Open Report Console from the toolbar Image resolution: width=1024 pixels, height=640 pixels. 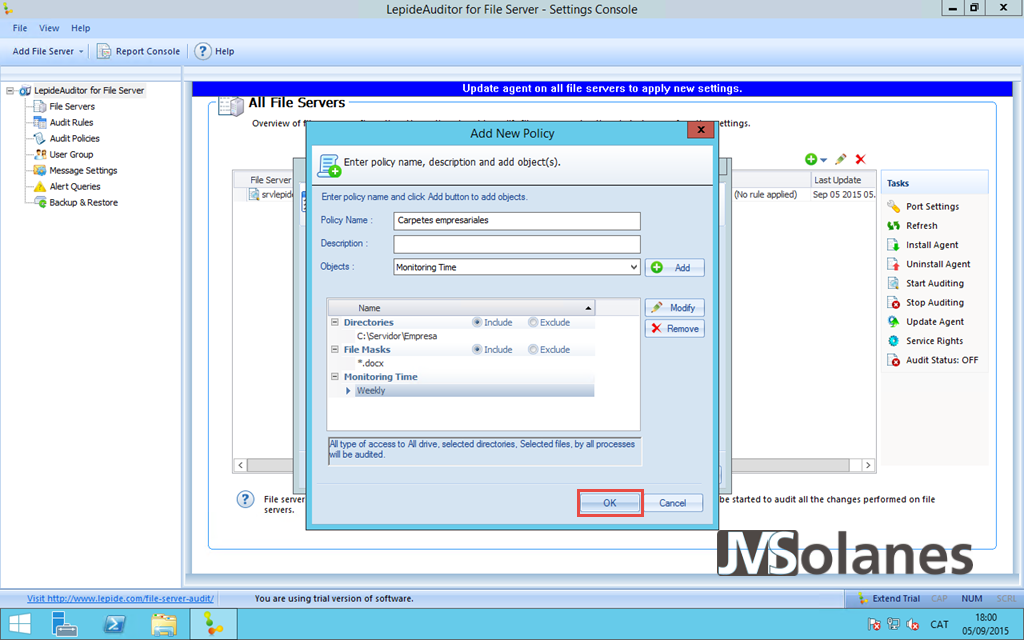pyautogui.click(x=138, y=51)
